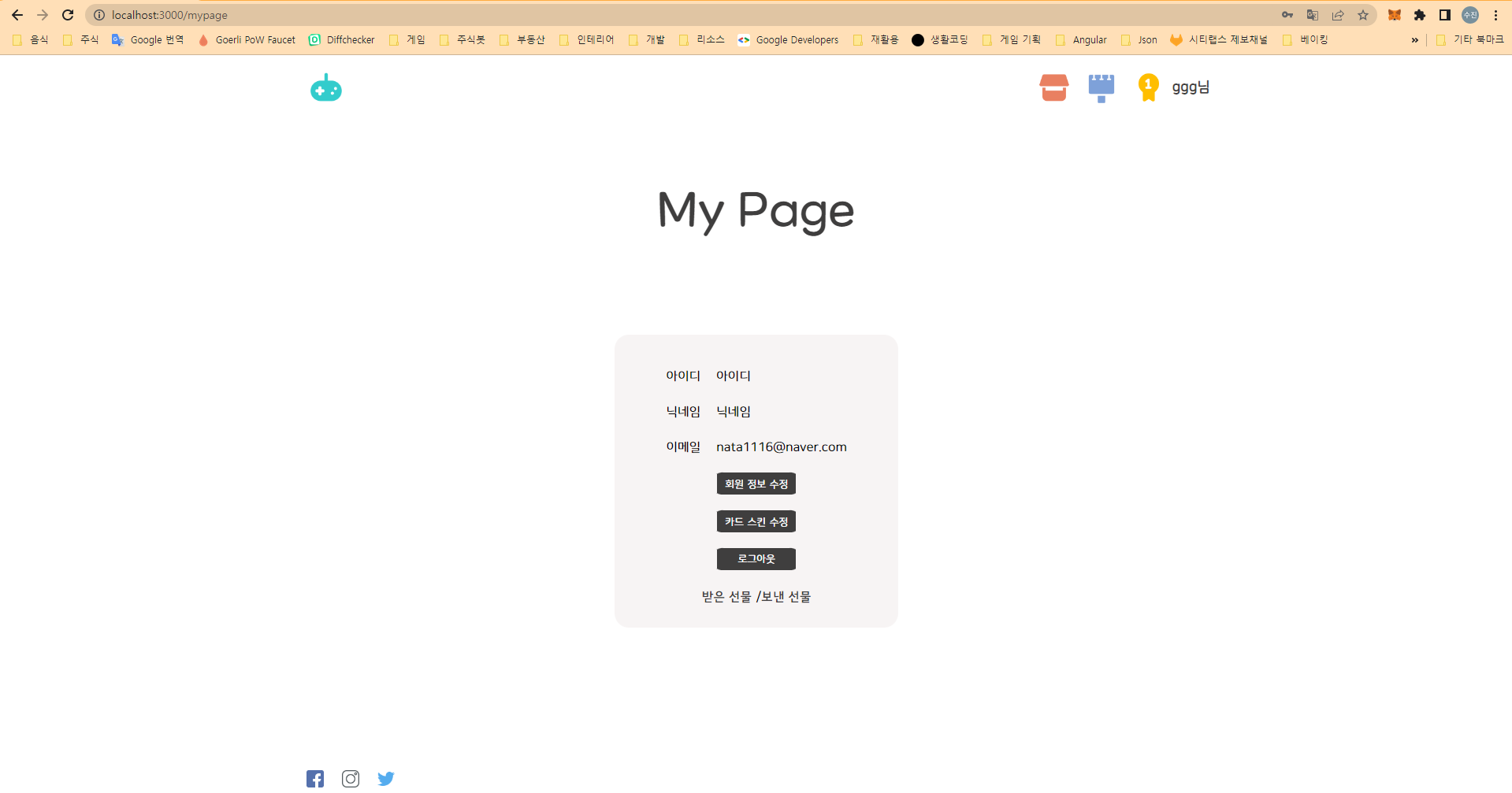Open the 받은 선물 link
The image size is (1512, 793).
[726, 596]
